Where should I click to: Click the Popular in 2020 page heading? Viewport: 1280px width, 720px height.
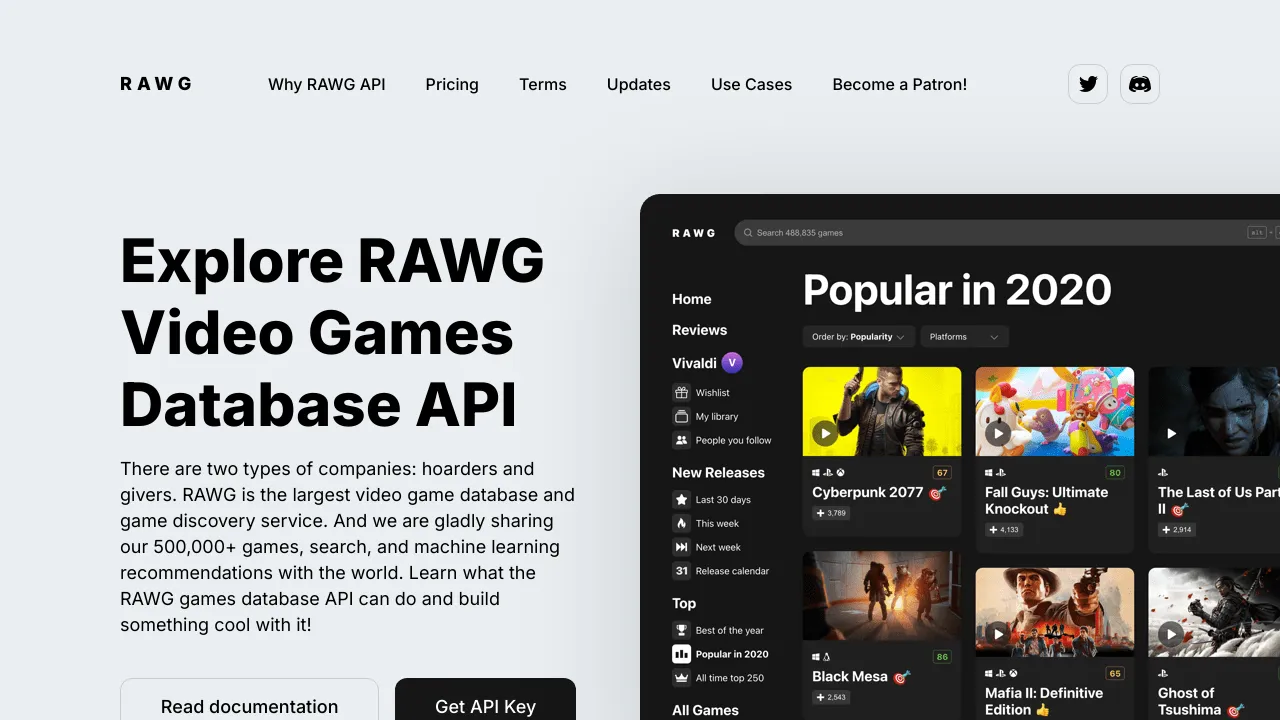point(957,290)
